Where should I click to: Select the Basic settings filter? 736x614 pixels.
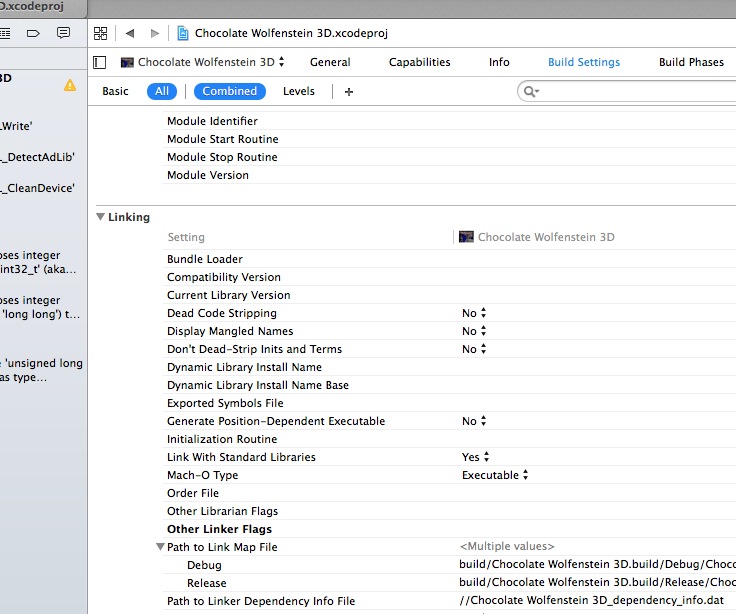click(x=115, y=91)
